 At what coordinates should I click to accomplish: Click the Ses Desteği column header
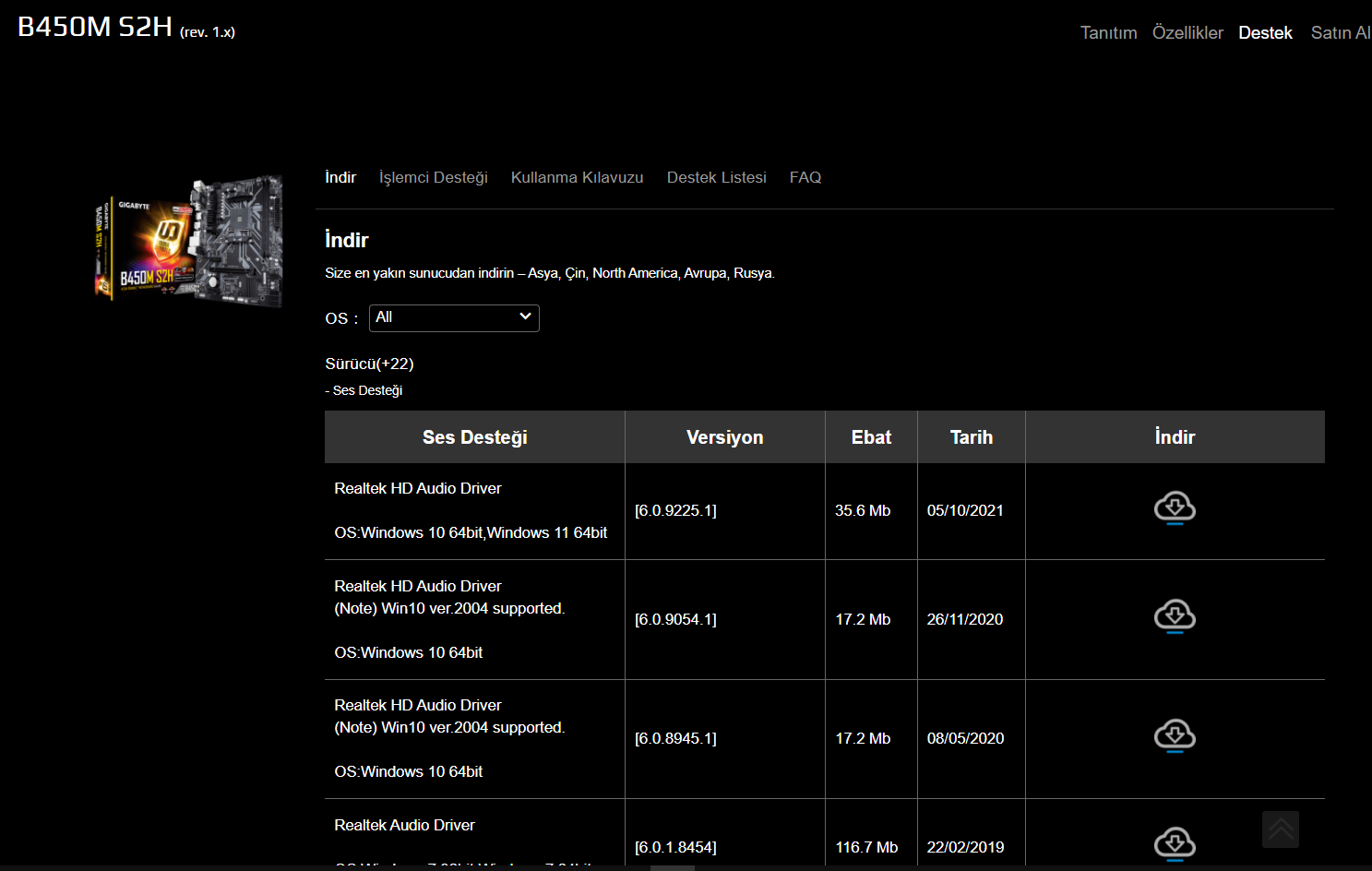[475, 437]
